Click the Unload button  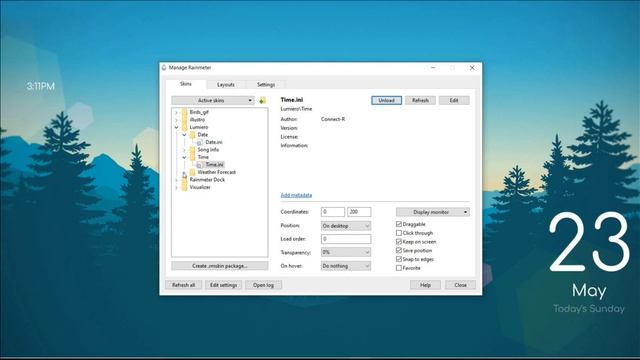387,100
